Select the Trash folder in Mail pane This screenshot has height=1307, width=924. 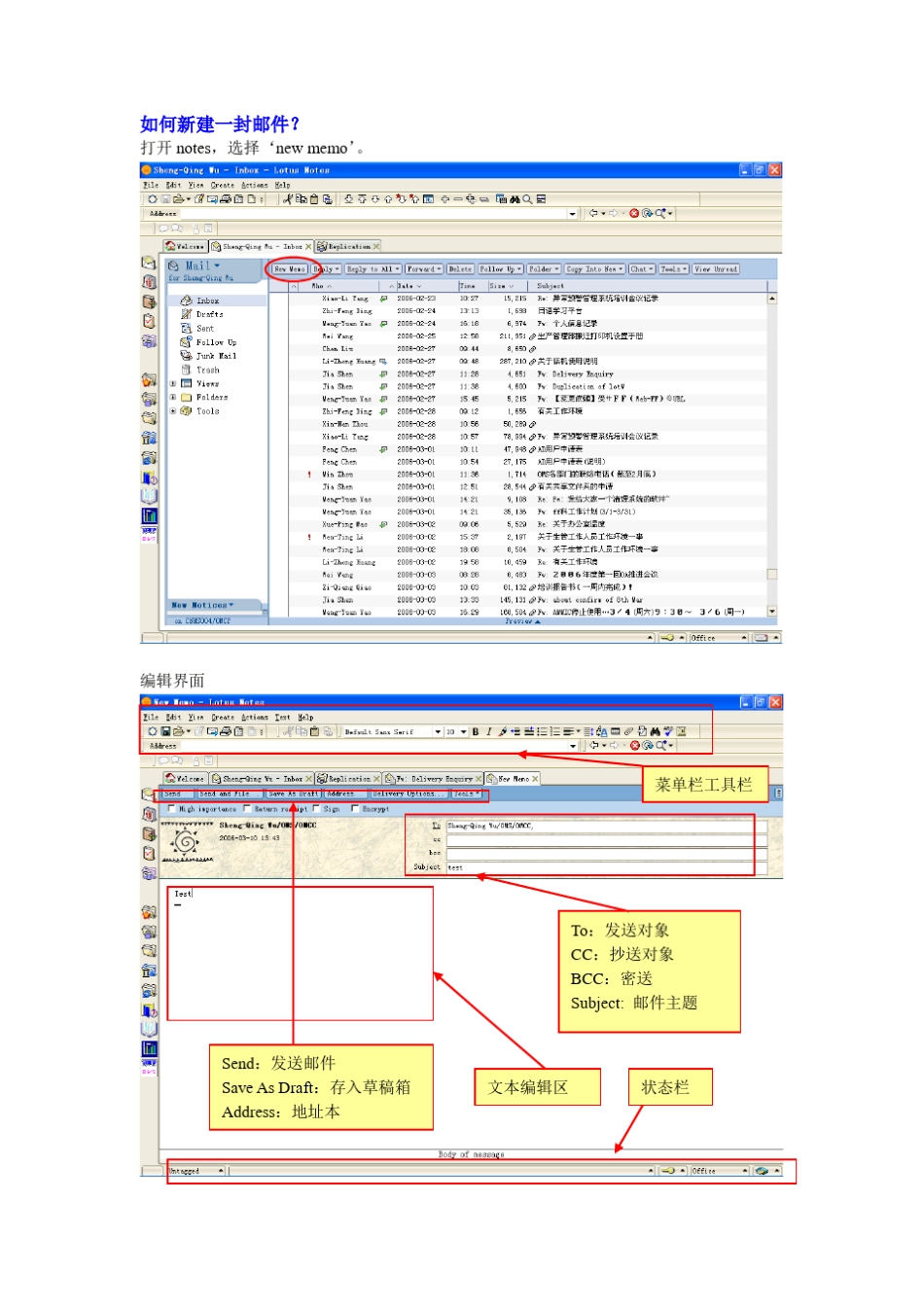[207, 370]
